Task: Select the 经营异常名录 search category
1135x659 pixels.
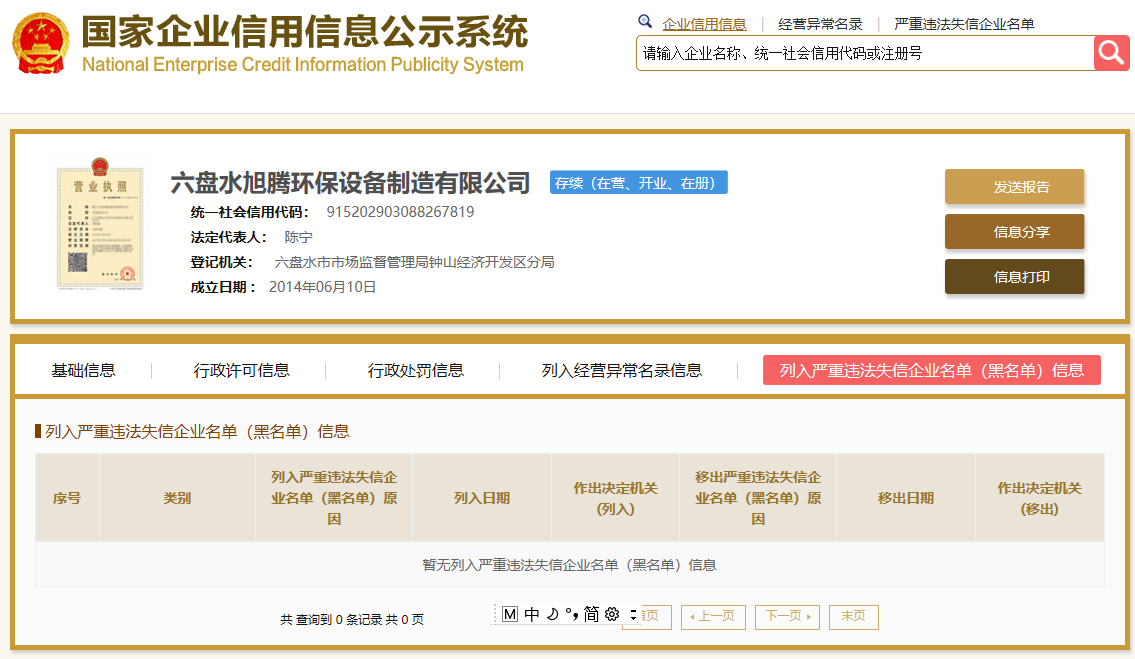Action: click(820, 24)
